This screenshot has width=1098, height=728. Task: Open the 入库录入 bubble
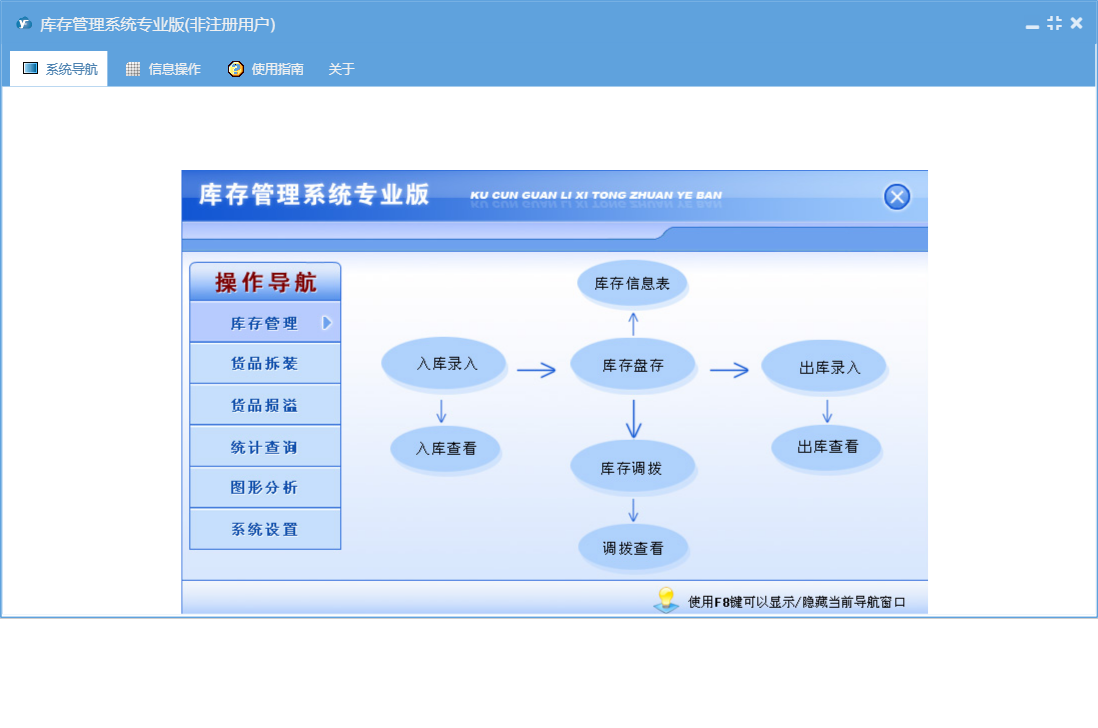click(x=443, y=363)
